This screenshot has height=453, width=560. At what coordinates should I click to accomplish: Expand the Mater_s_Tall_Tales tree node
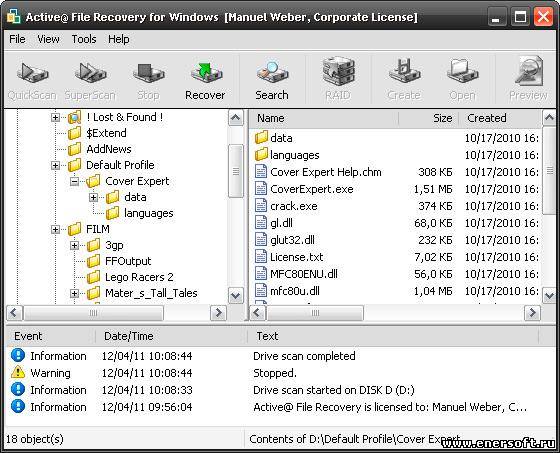[x=74, y=294]
